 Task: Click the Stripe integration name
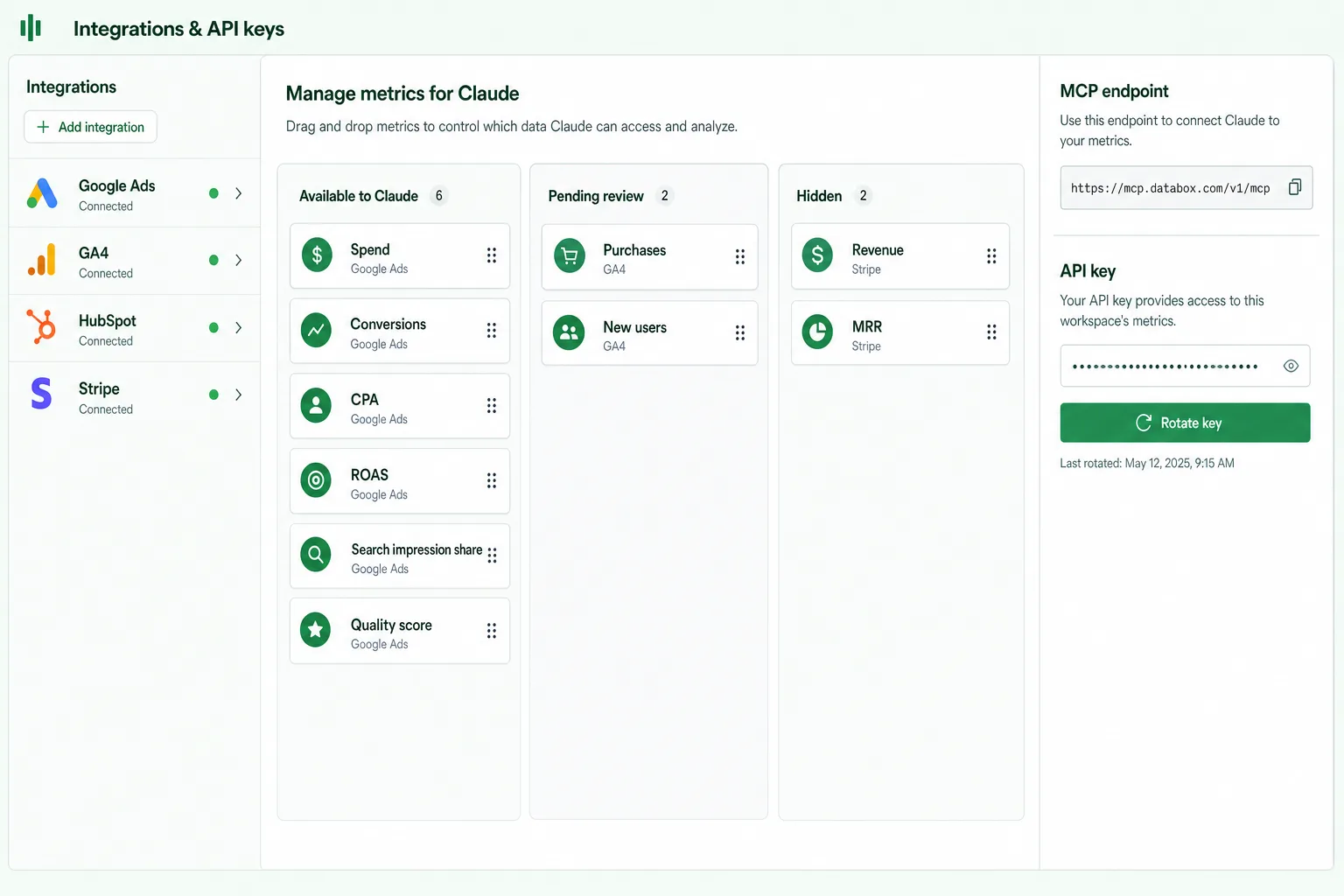[99, 388]
